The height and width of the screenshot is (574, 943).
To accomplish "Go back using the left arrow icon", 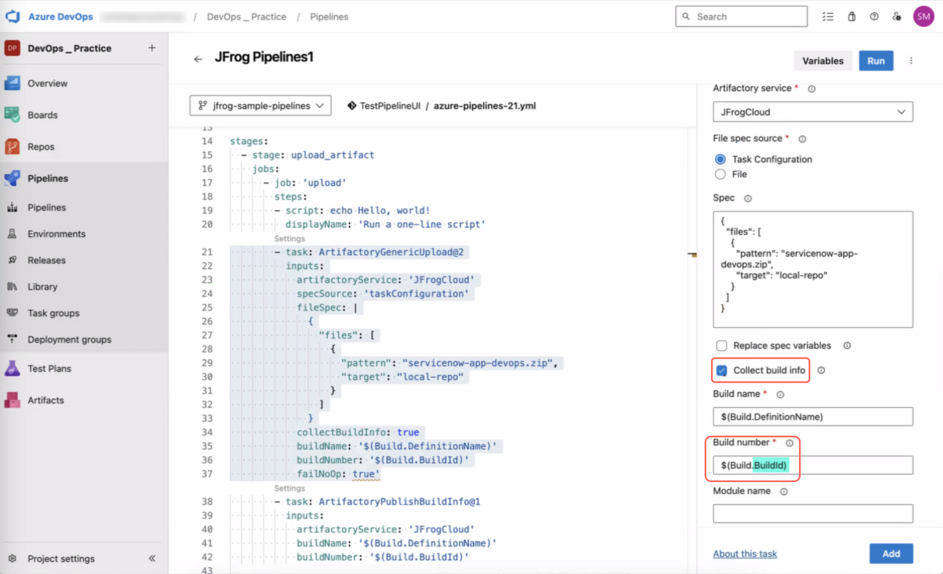I will pos(198,59).
